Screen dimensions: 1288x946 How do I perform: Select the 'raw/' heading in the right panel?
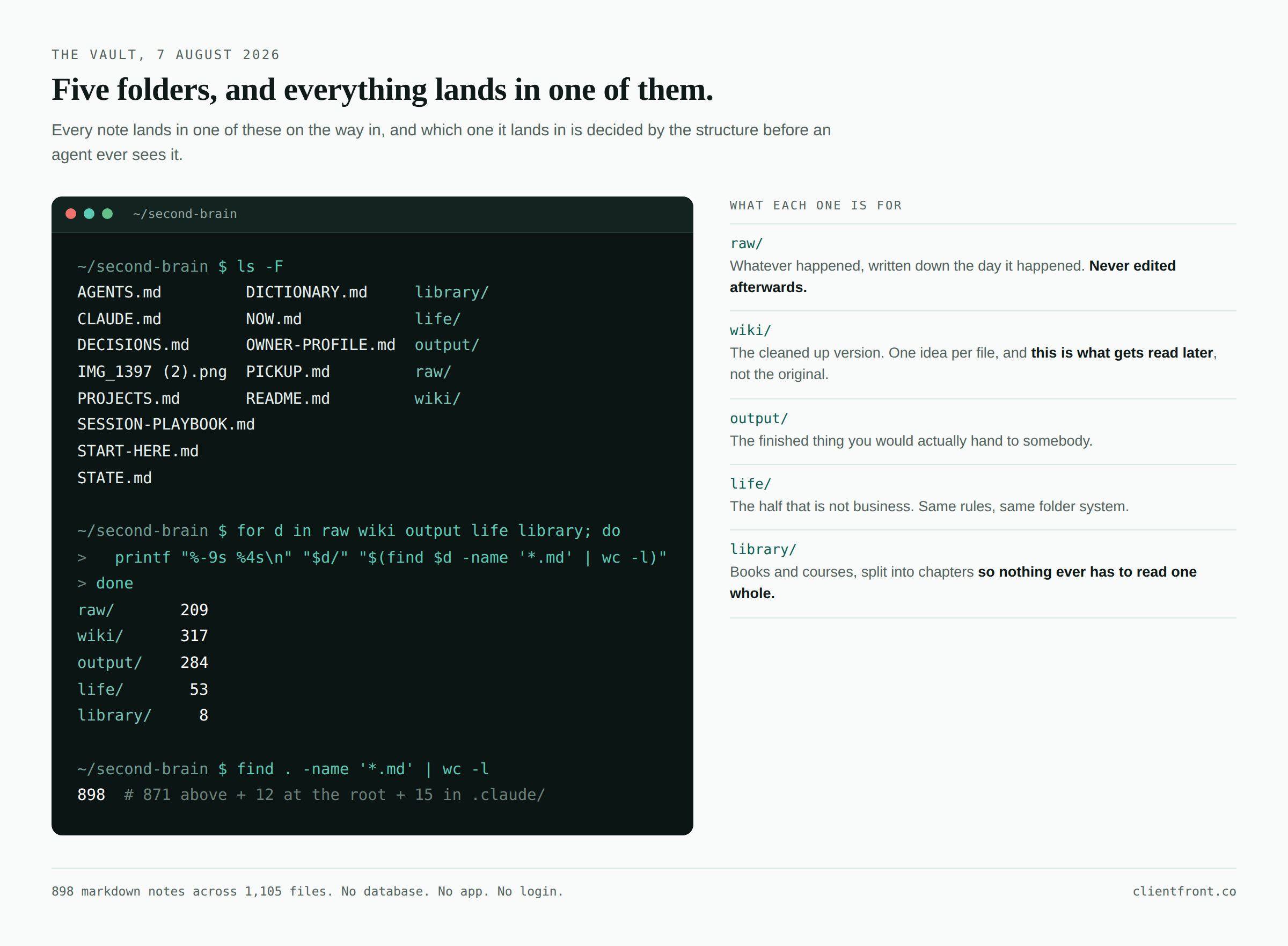click(x=747, y=243)
